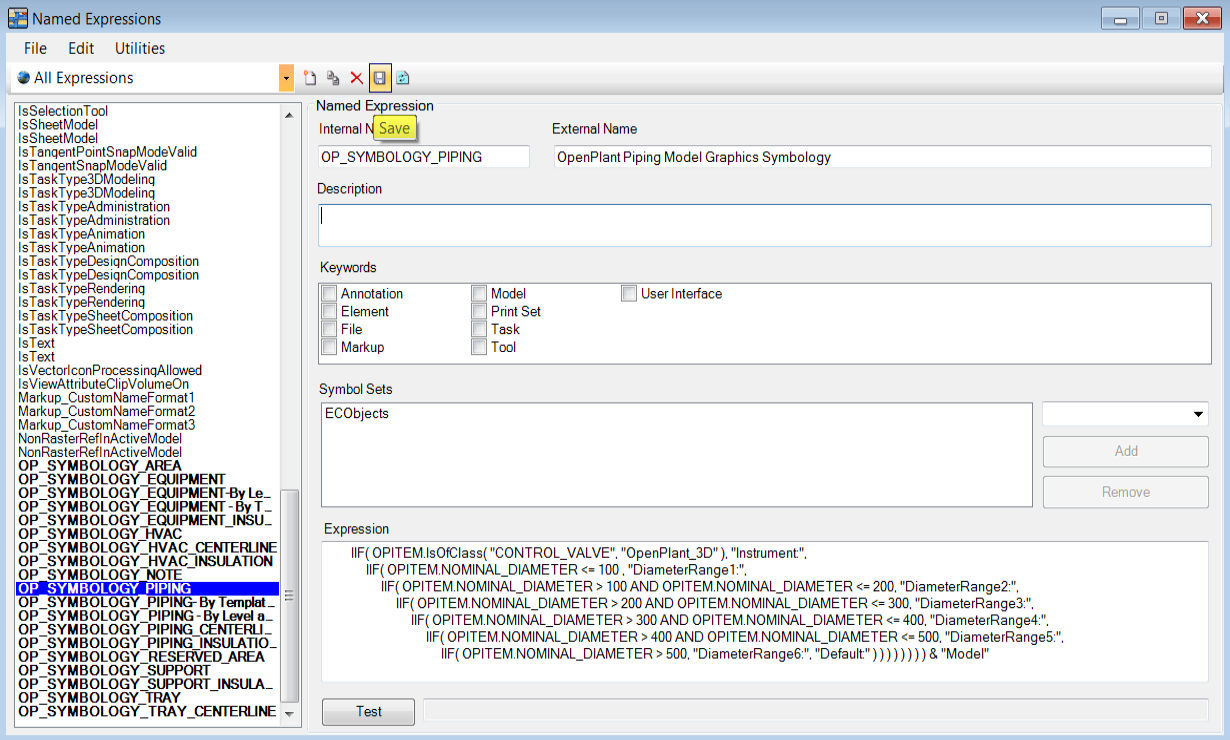Select OP_SYMBOLOGY_TRAY_CENTERLINE in the list
Screen dimensions: 1230x740
click(x=147, y=711)
